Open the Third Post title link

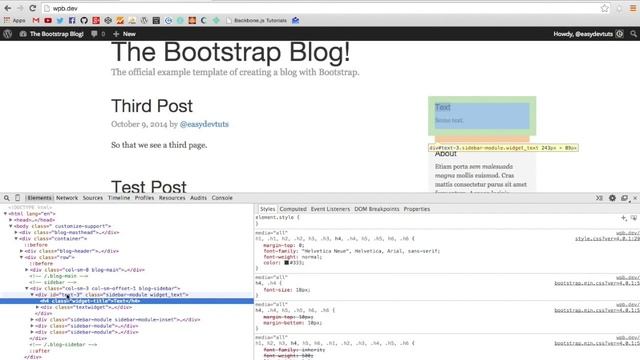tap(152, 106)
